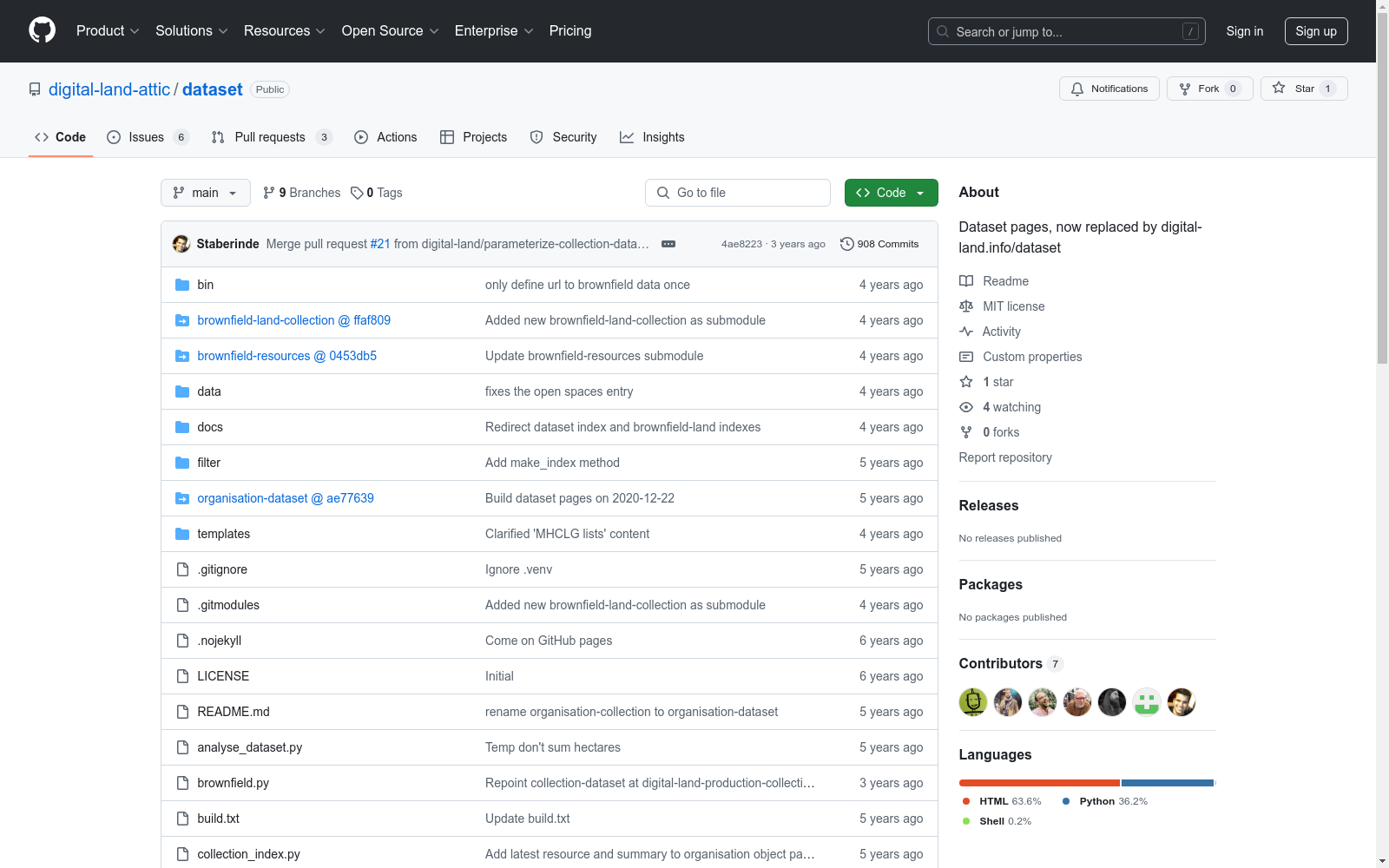1389x868 pixels.
Task: Click the pulse icon next to Activity
Action: click(966, 332)
